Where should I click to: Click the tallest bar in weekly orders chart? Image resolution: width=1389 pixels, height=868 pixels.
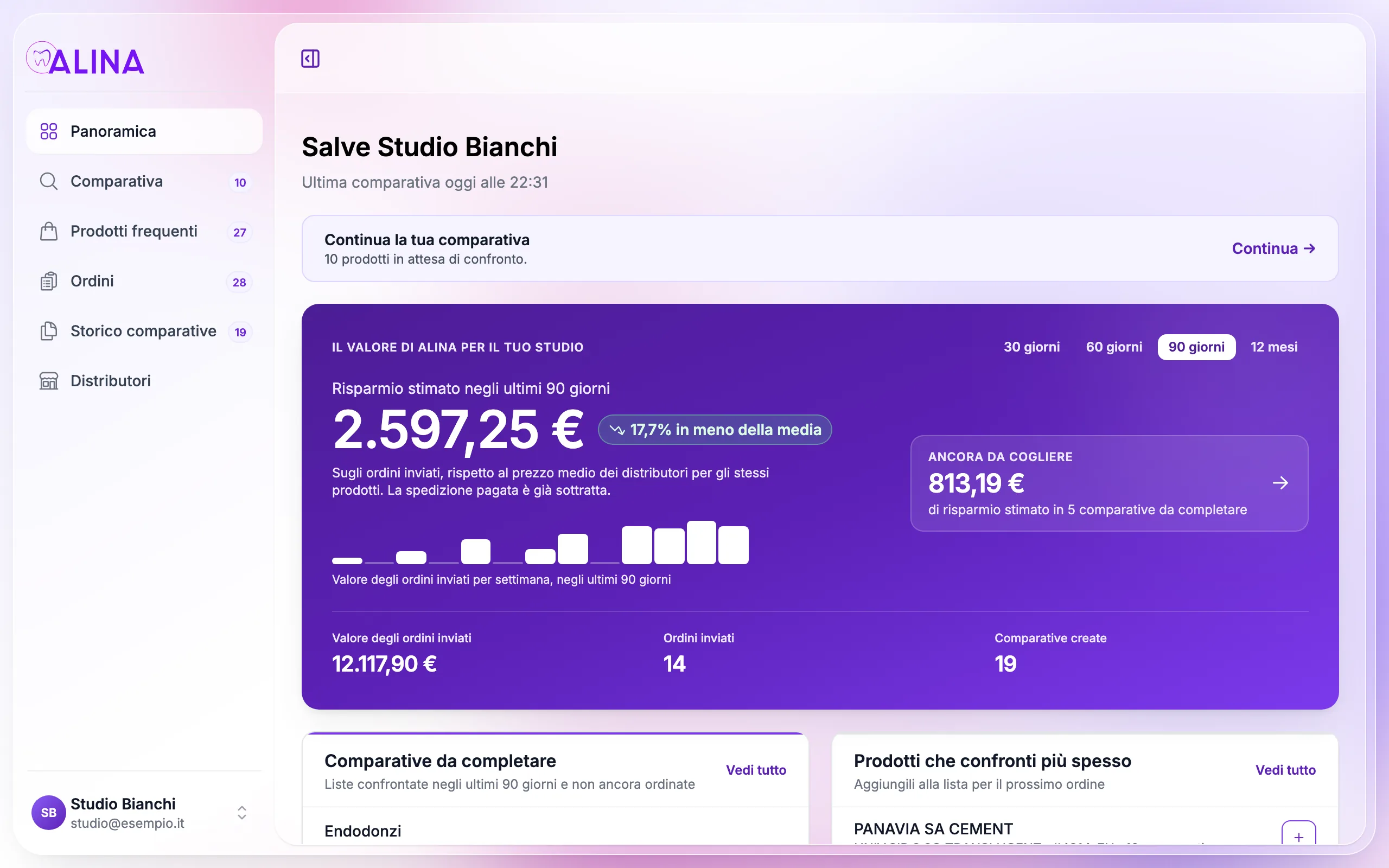701,542
